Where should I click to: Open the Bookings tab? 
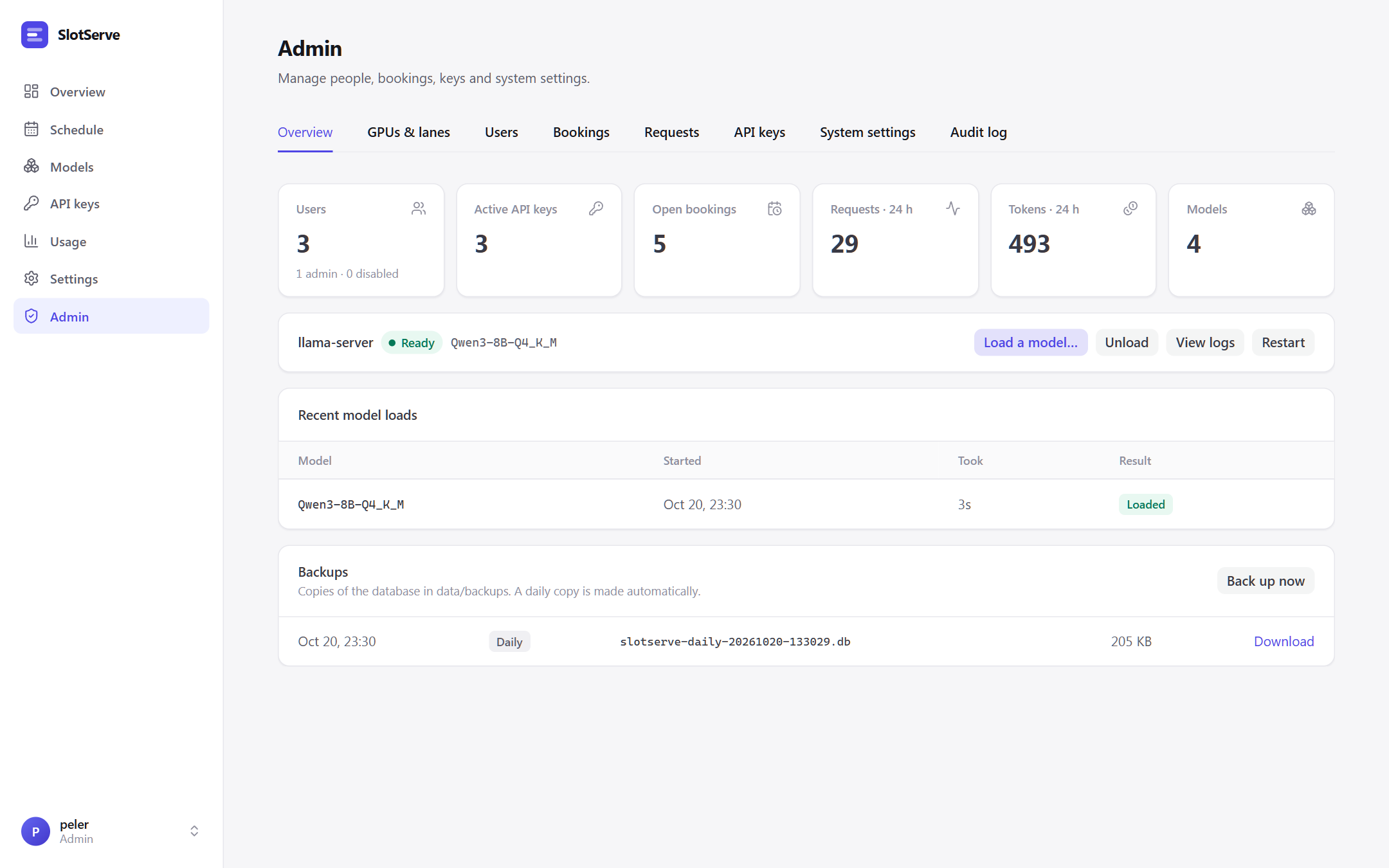[581, 132]
